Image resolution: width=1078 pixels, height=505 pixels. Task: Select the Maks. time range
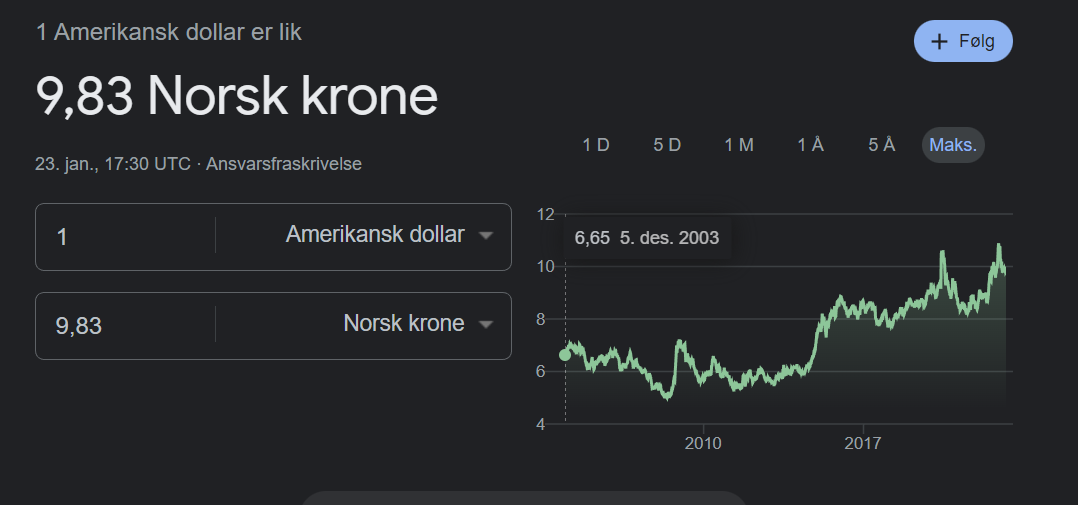[x=953, y=145]
